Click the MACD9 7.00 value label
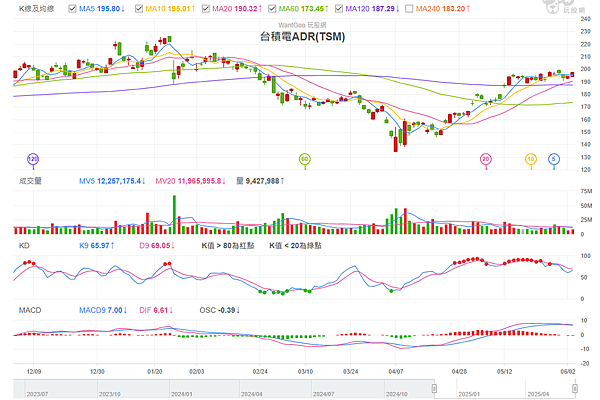 click(103, 310)
